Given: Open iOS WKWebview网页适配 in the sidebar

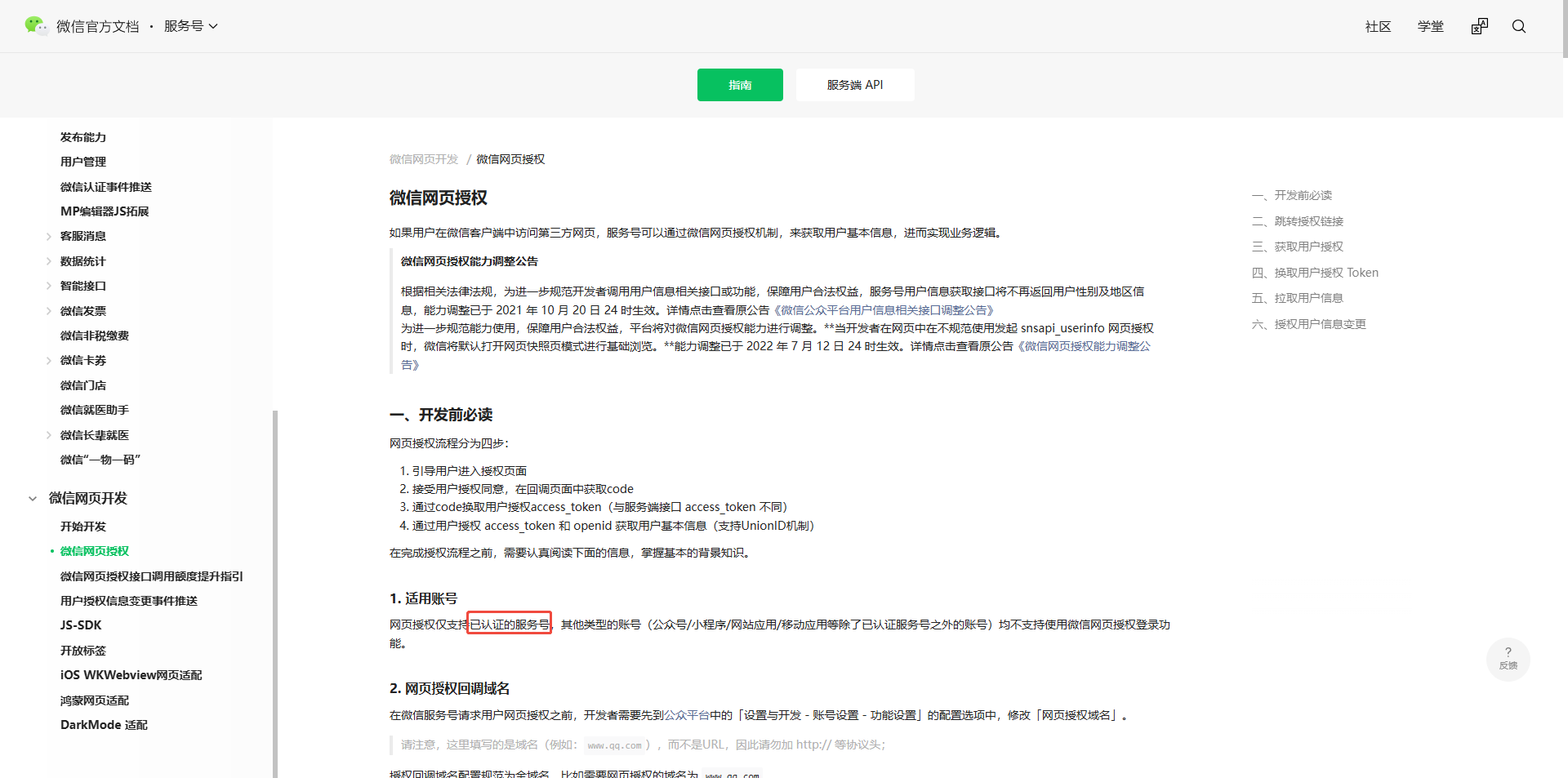Looking at the screenshot, I should point(131,675).
